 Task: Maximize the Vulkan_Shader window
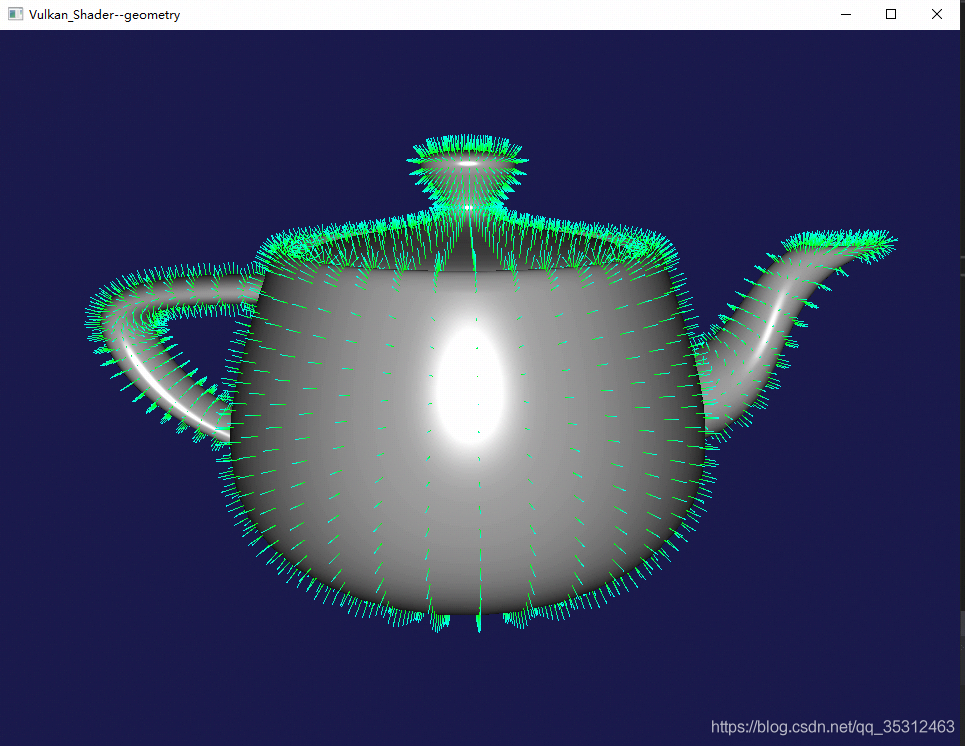click(x=891, y=14)
